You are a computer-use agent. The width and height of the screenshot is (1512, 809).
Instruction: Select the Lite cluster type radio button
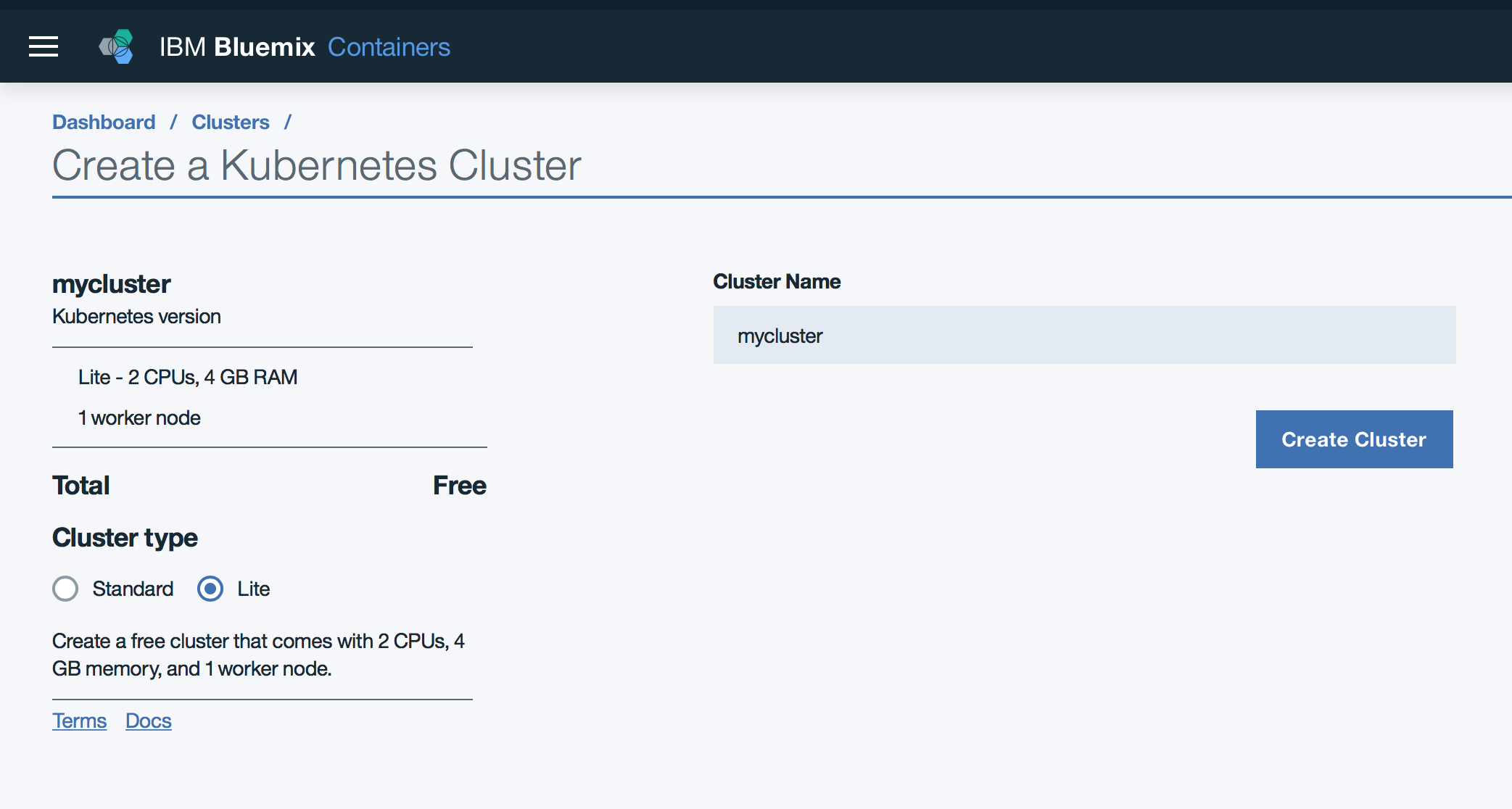tap(210, 589)
